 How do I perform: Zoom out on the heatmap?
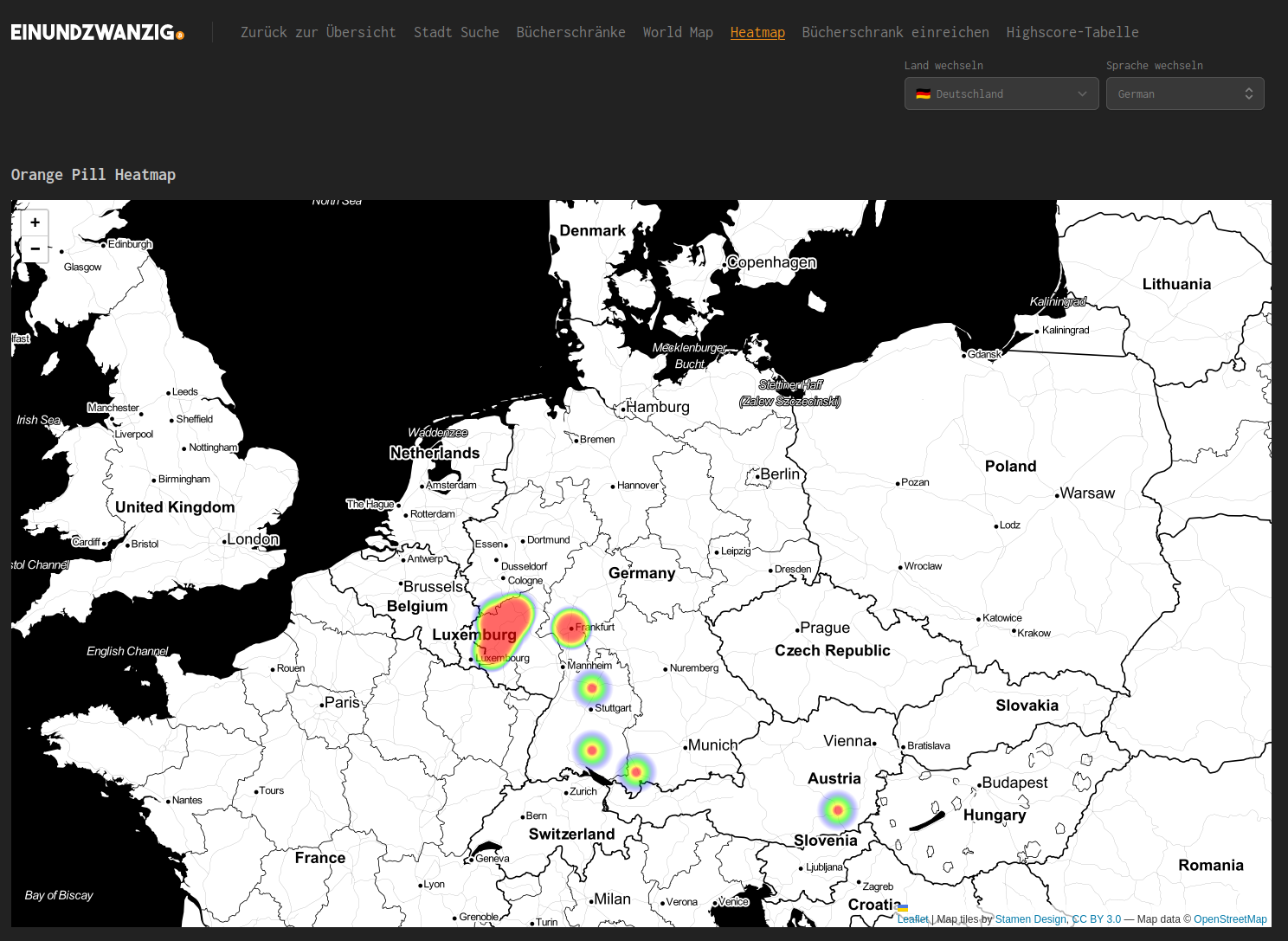[35, 249]
